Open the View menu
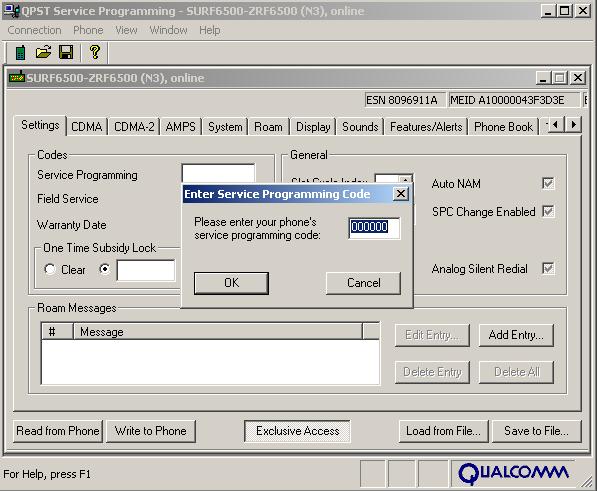This screenshot has height=491, width=597. [x=126, y=30]
